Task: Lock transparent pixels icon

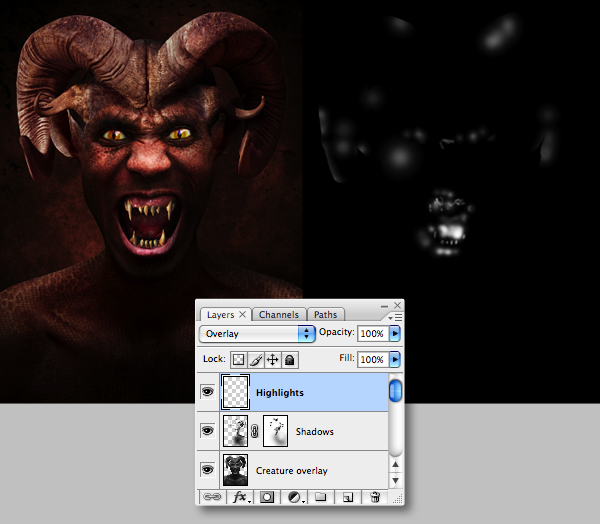Action: click(238, 360)
